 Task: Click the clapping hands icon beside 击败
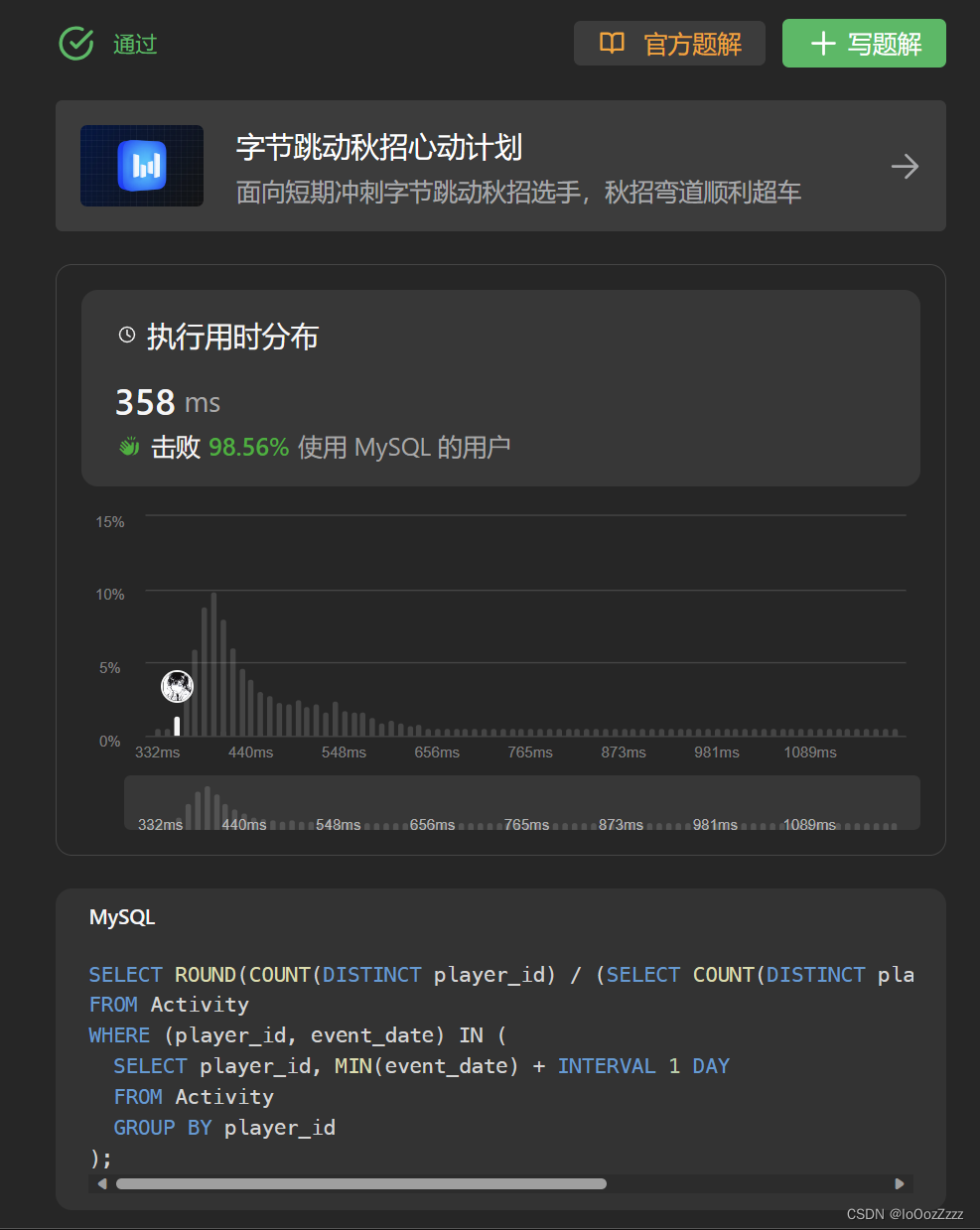(x=129, y=447)
